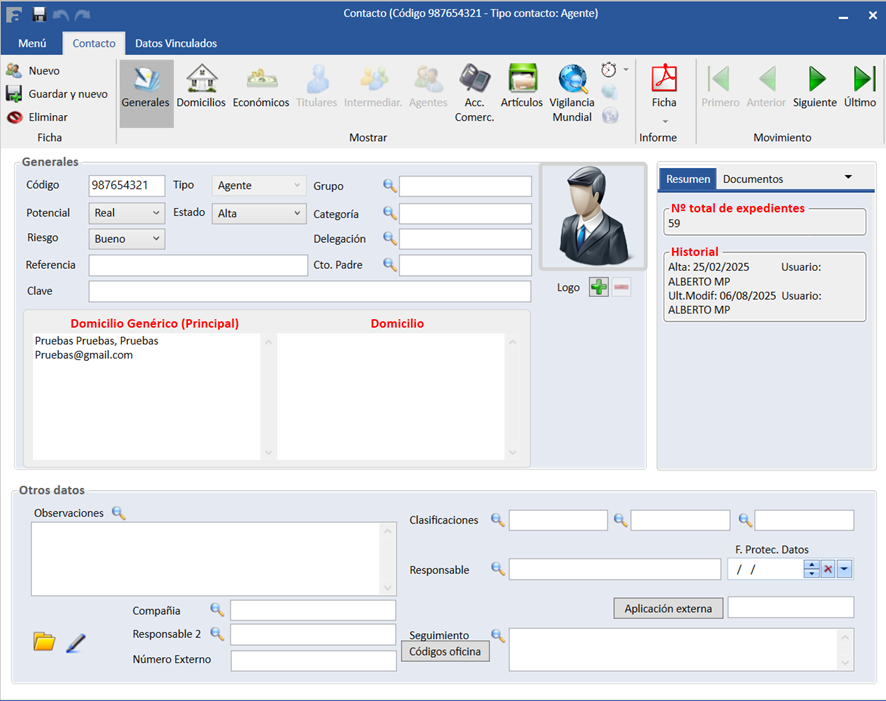Click the search icon next to Grupo
This screenshot has width=886, height=701.
(x=390, y=185)
